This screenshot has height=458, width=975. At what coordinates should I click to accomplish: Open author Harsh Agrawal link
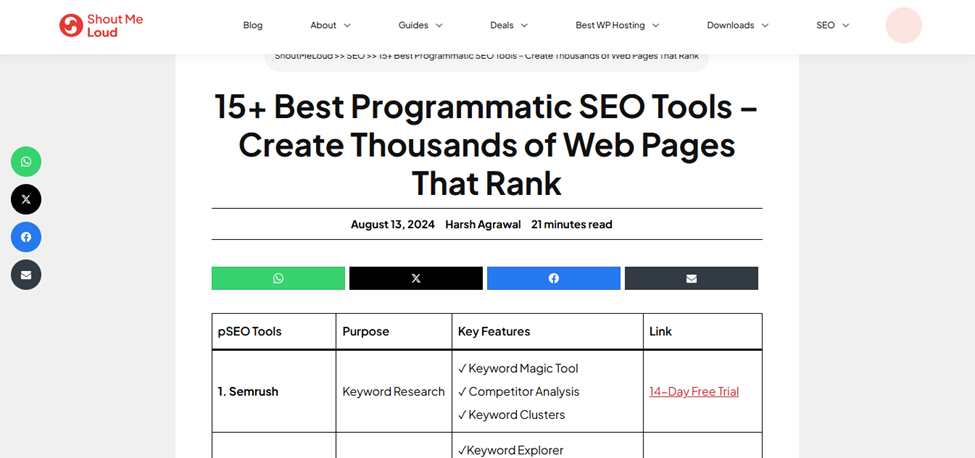(x=483, y=224)
